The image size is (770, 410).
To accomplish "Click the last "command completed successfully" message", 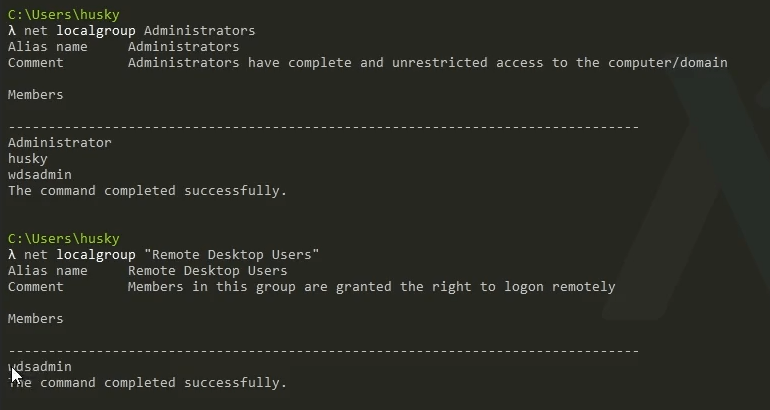I will point(147,383).
